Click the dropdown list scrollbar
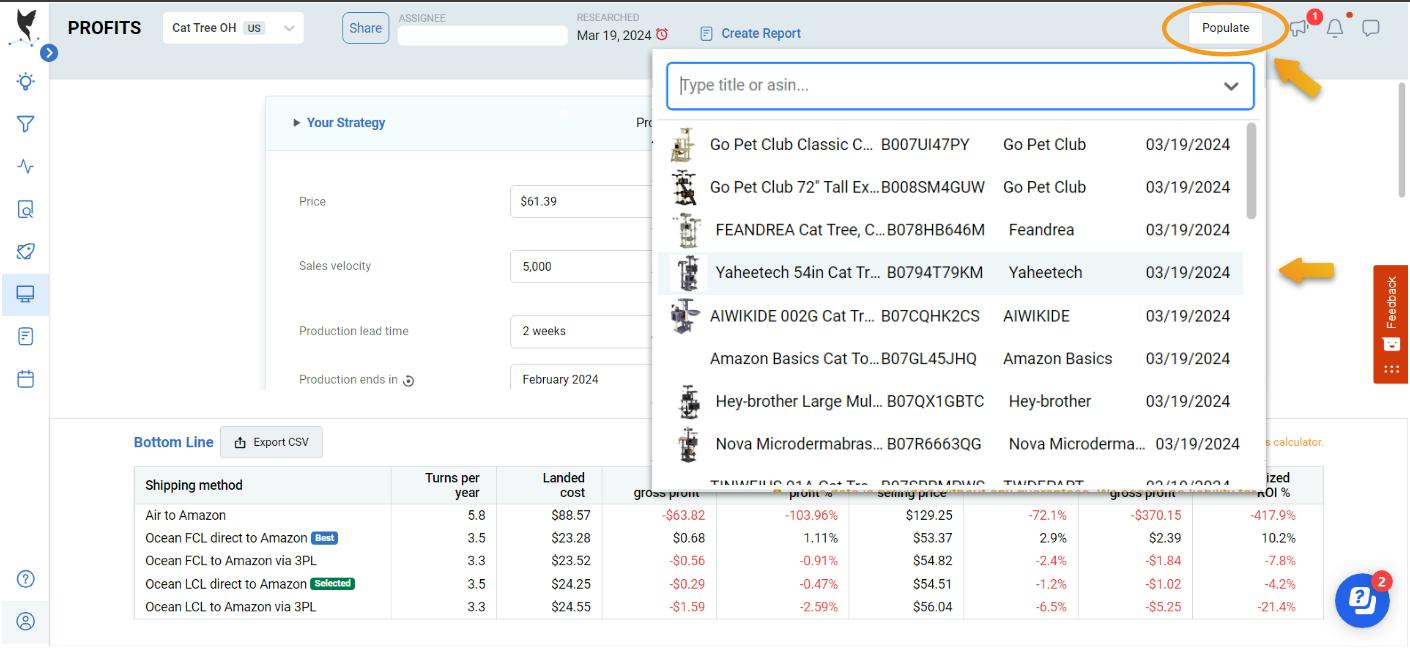This screenshot has width=1410, height=650. [x=1251, y=170]
